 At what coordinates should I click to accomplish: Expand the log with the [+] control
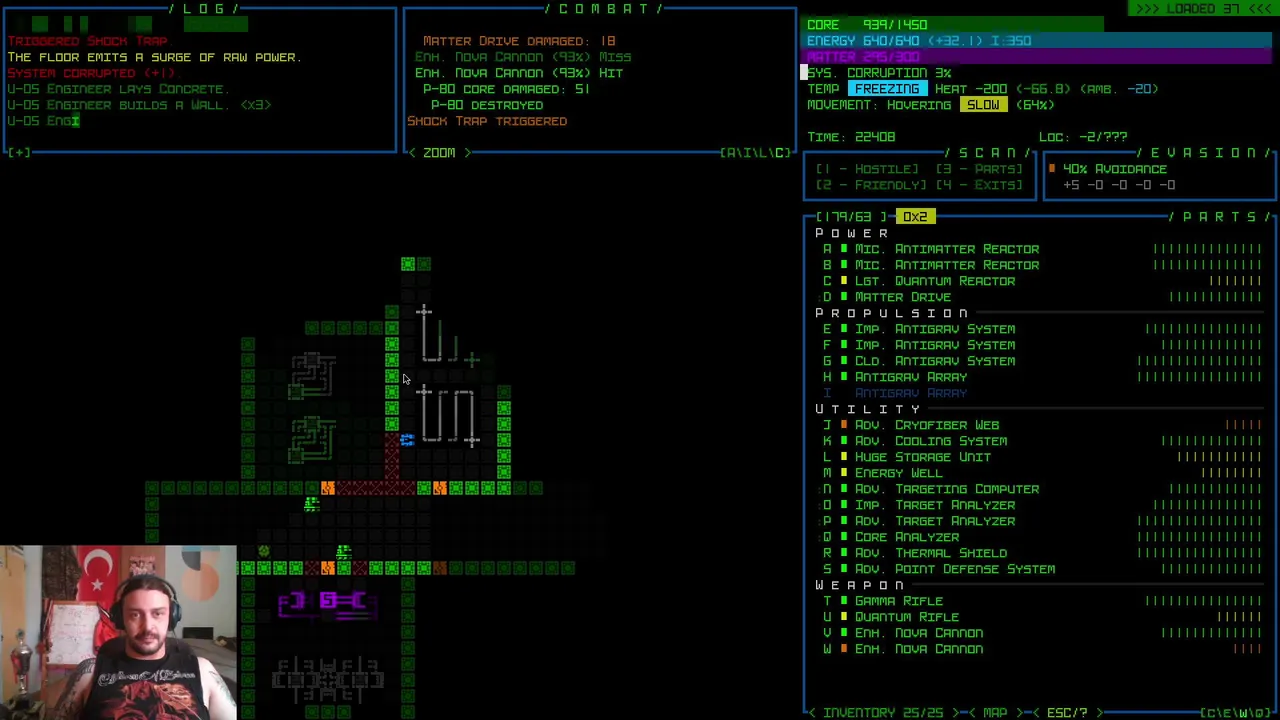coord(19,153)
